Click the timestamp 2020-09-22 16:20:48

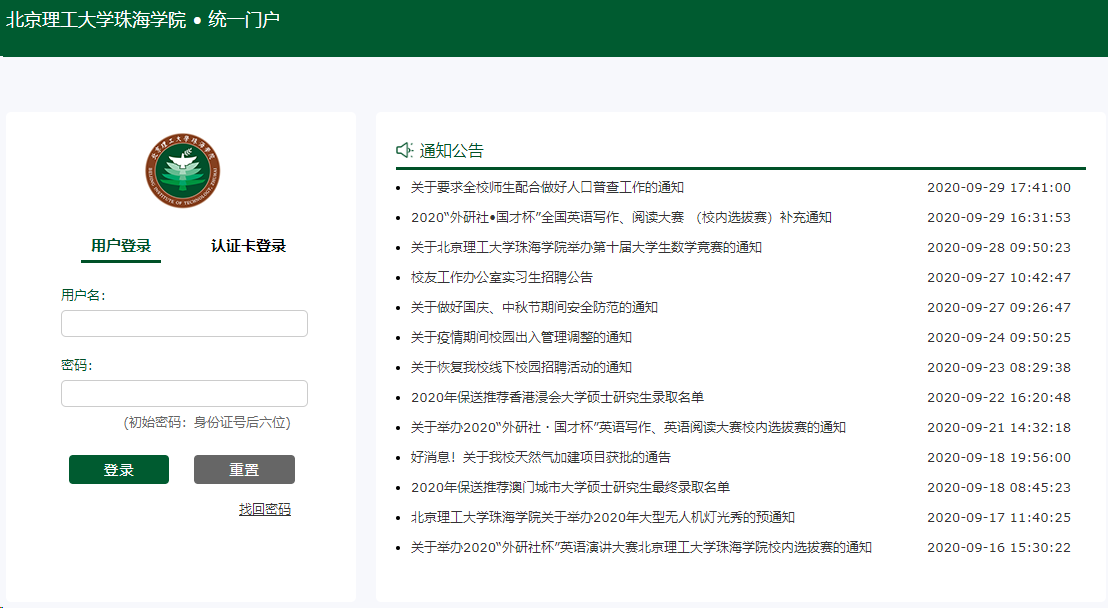point(999,397)
